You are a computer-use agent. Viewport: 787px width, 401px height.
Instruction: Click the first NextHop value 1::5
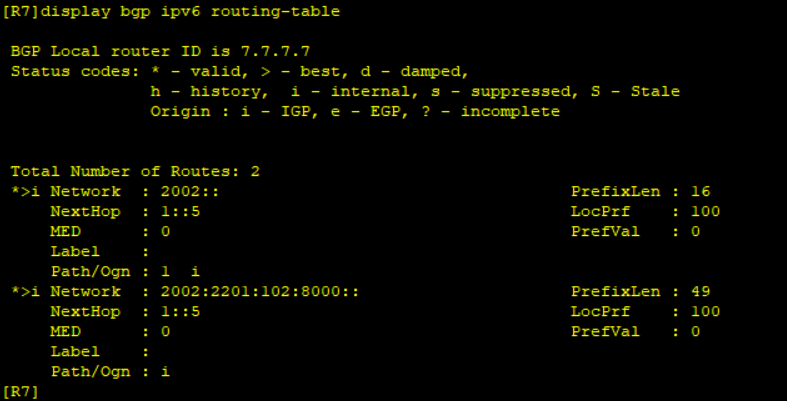[x=180, y=212]
